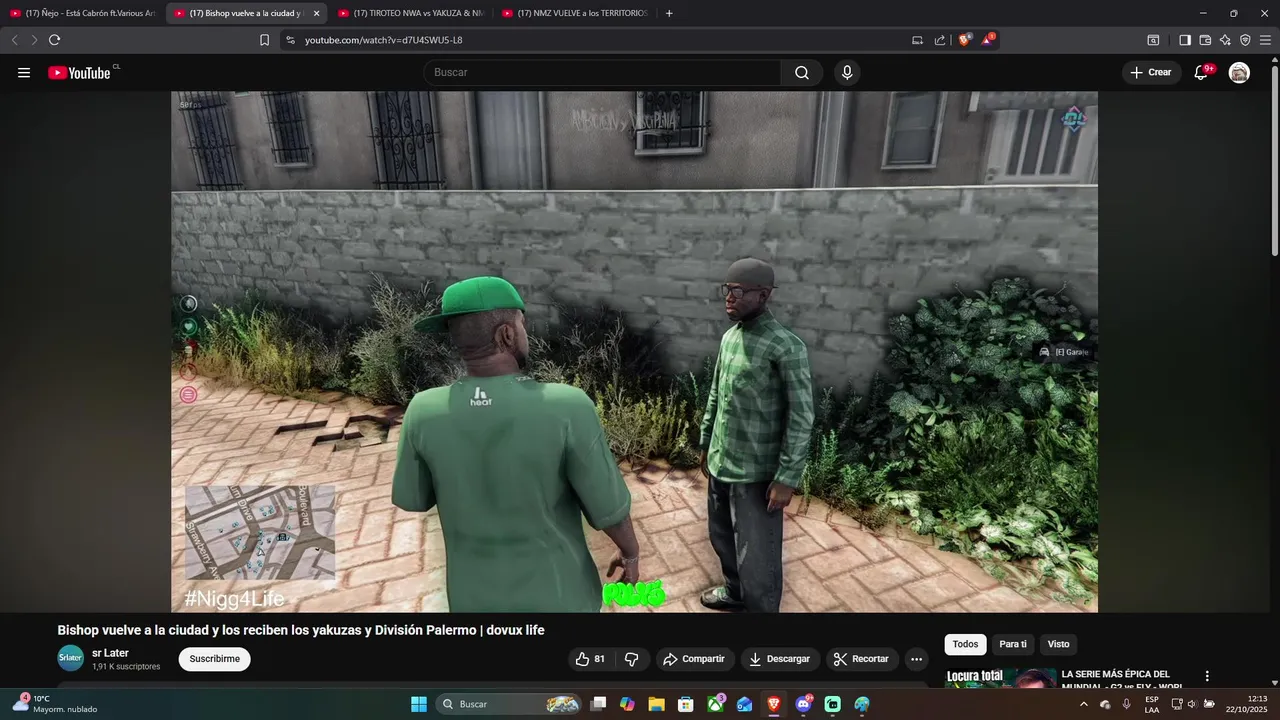
Task: Open Xbox app from taskbar
Action: pos(715,704)
